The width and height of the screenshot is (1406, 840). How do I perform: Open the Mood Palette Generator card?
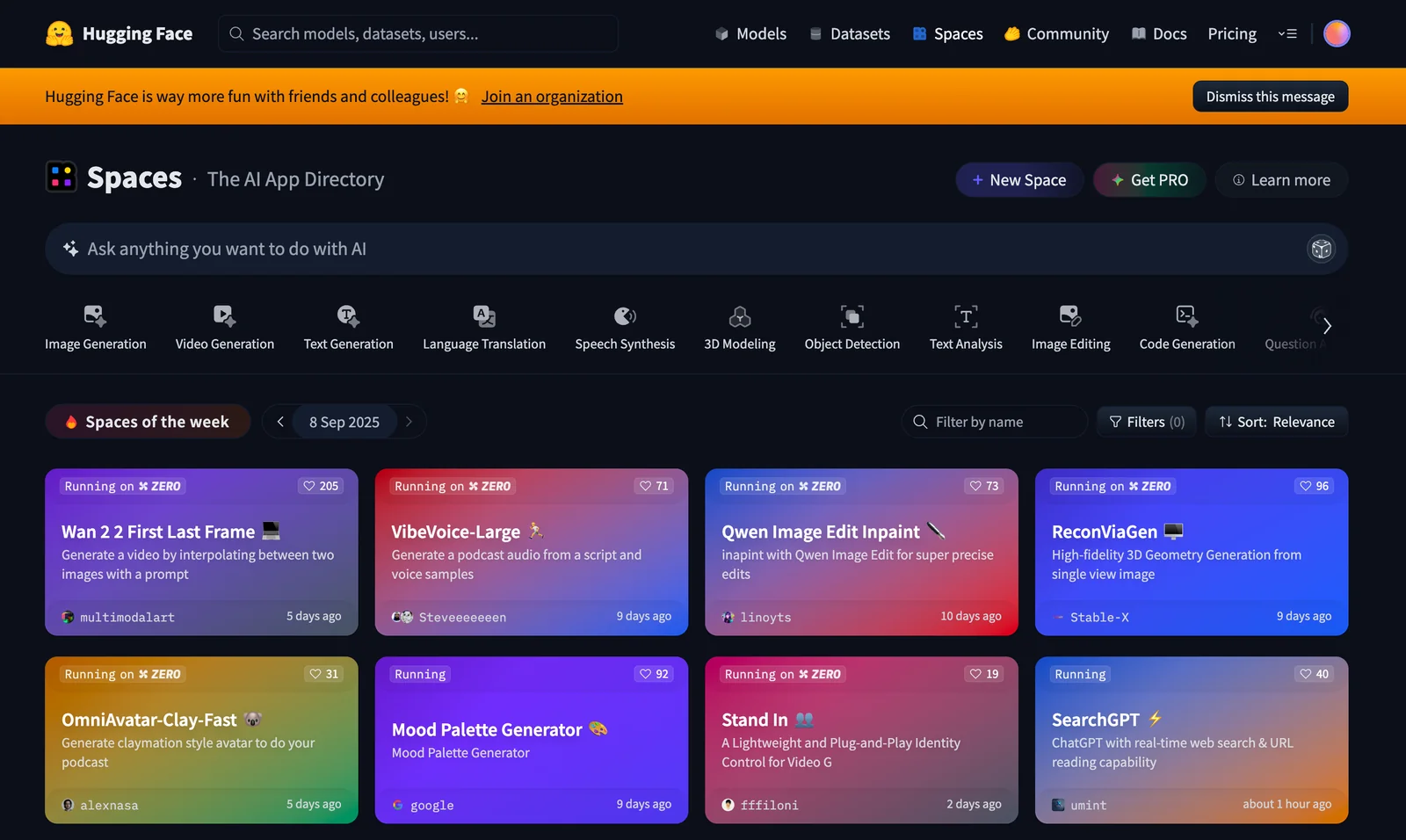tap(532, 740)
